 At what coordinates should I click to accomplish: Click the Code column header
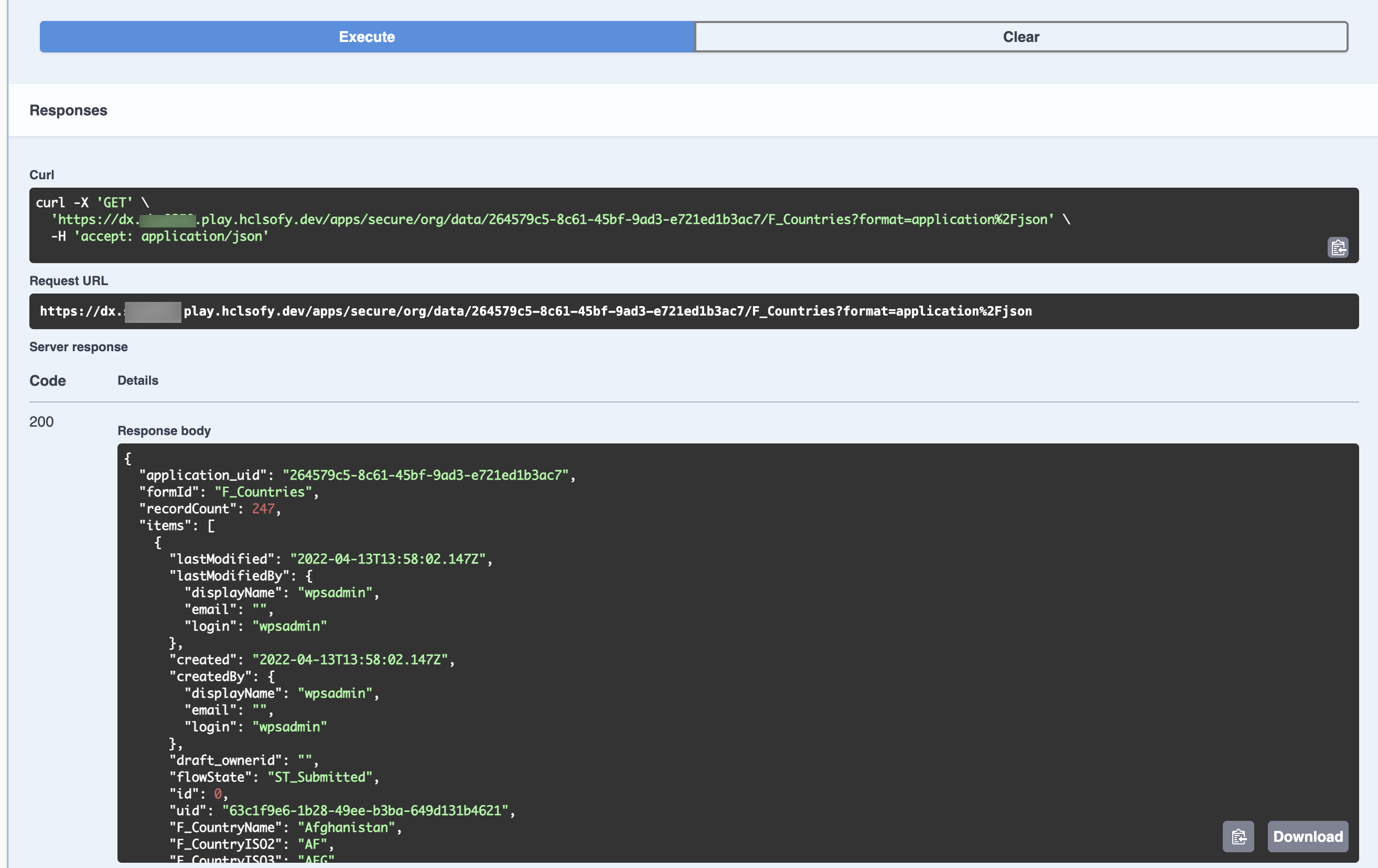point(48,381)
